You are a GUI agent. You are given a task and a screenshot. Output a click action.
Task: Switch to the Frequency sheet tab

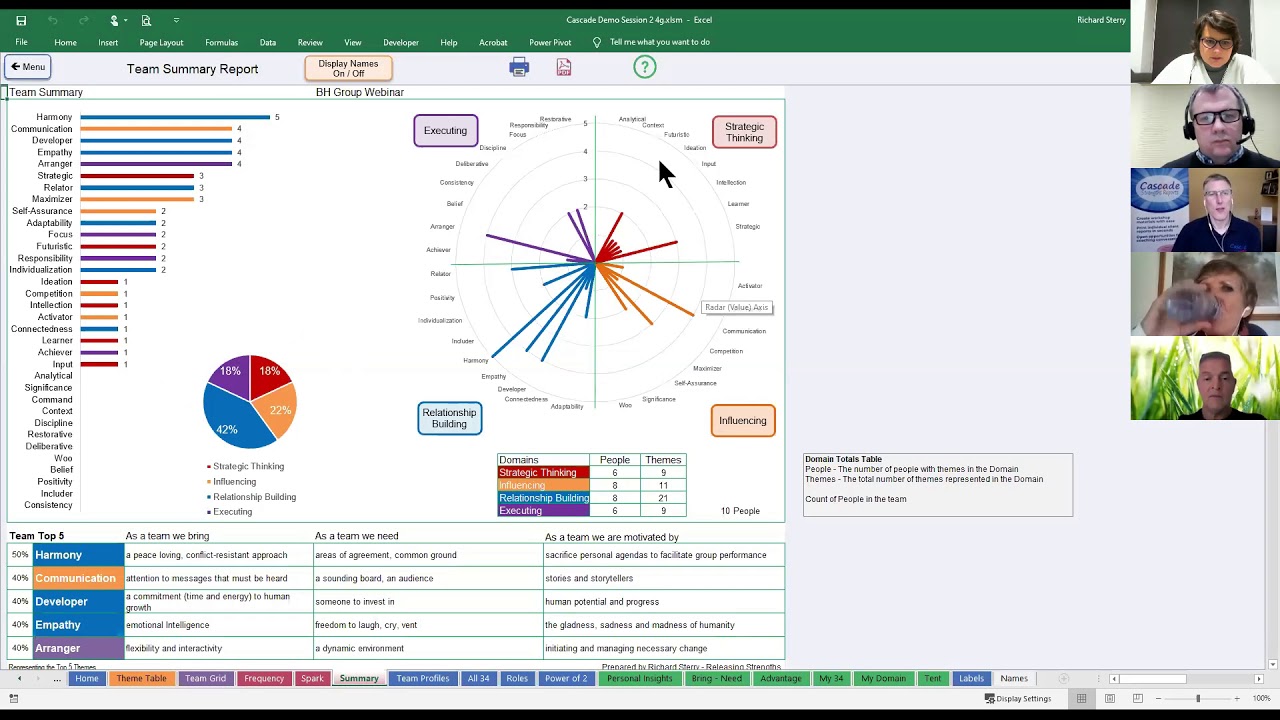[264, 678]
